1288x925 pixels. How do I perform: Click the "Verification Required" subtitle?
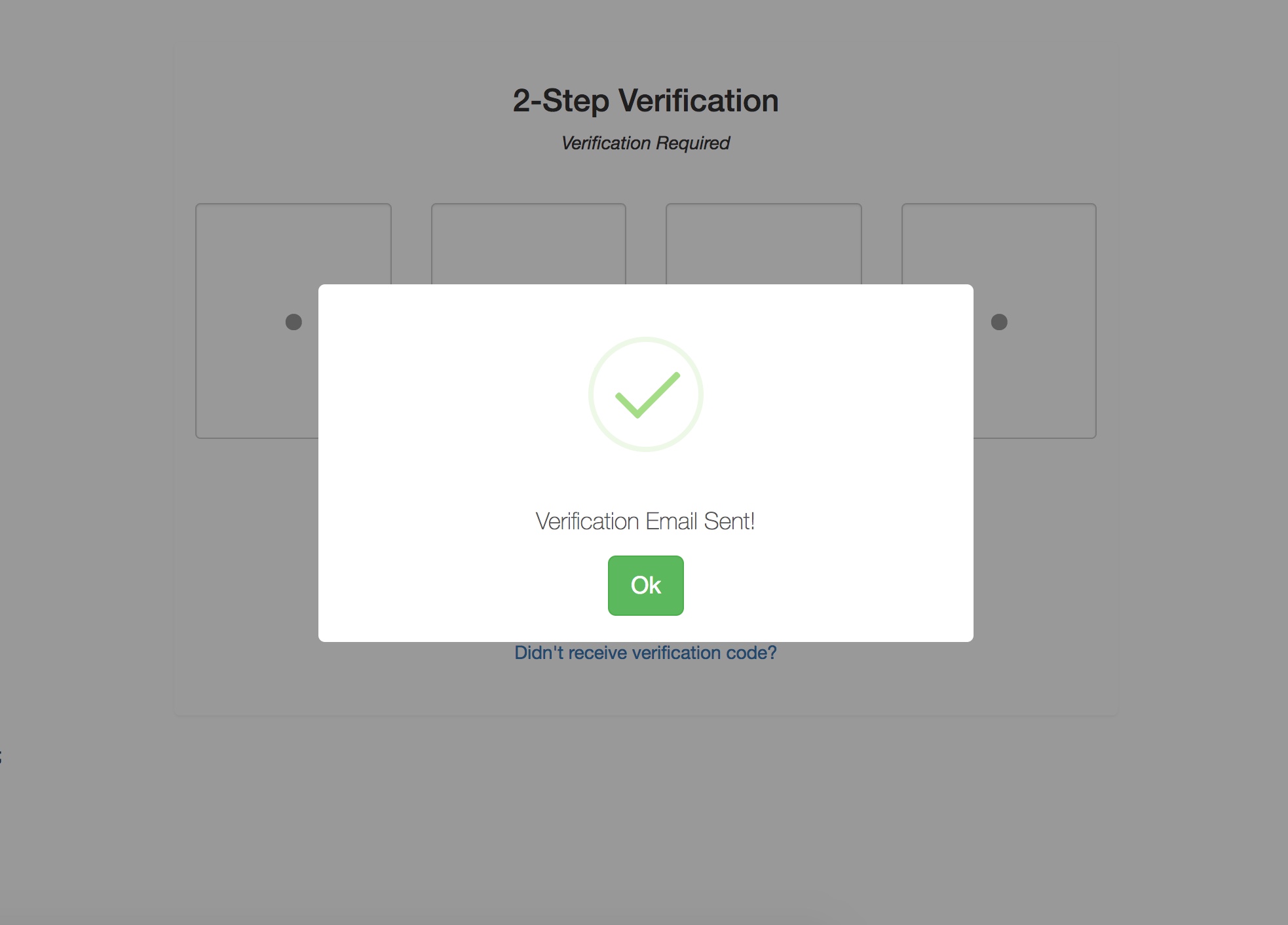click(645, 143)
